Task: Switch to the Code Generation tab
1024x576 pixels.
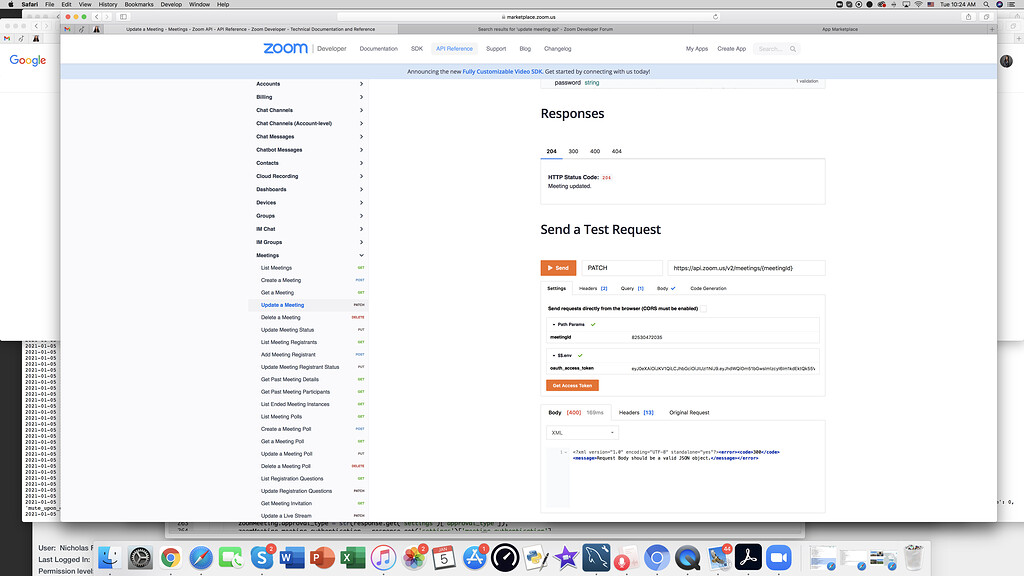Action: pos(706,288)
